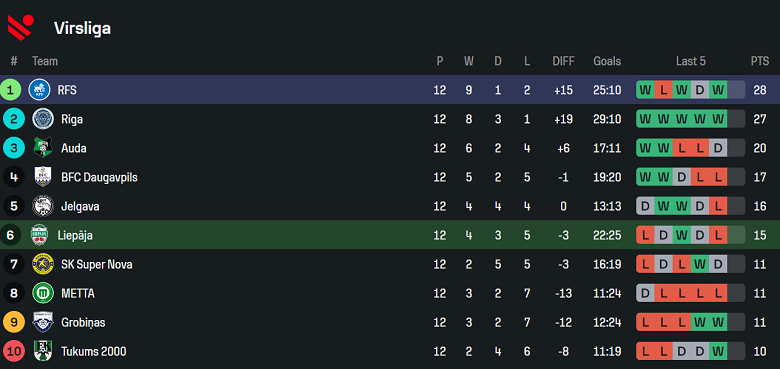Click the Last 5 column header
This screenshot has width=780, height=369.
690,61
